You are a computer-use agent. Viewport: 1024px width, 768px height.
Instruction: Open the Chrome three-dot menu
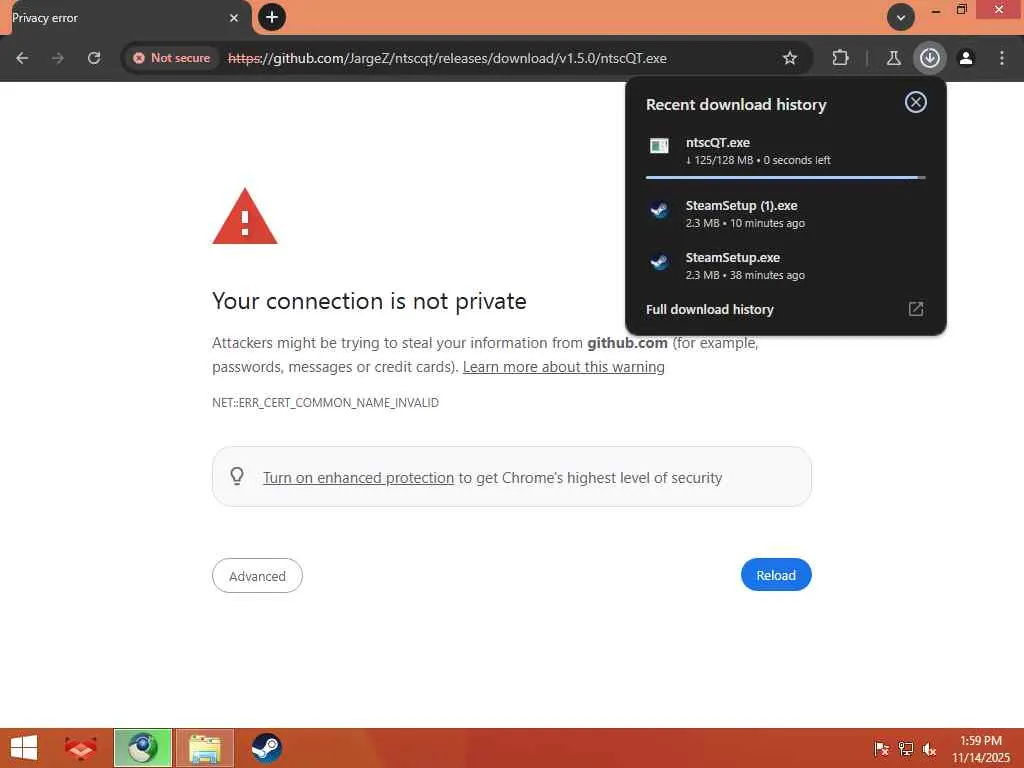[1002, 58]
